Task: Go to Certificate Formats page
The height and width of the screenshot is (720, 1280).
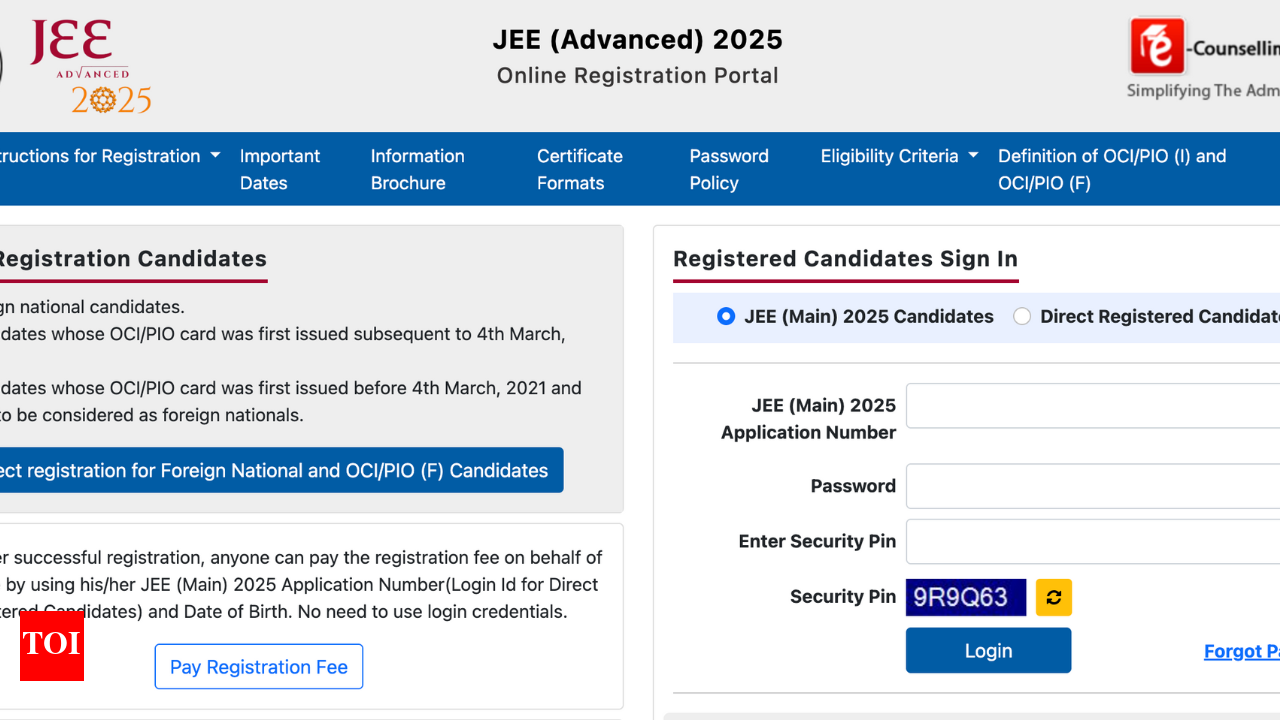Action: click(x=579, y=169)
